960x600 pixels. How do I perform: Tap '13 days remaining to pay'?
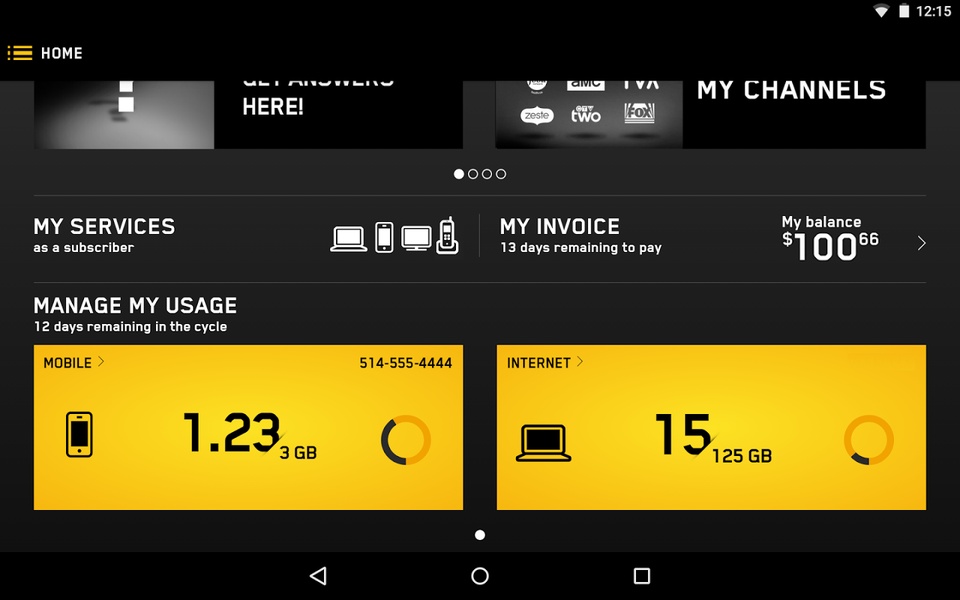(x=581, y=248)
